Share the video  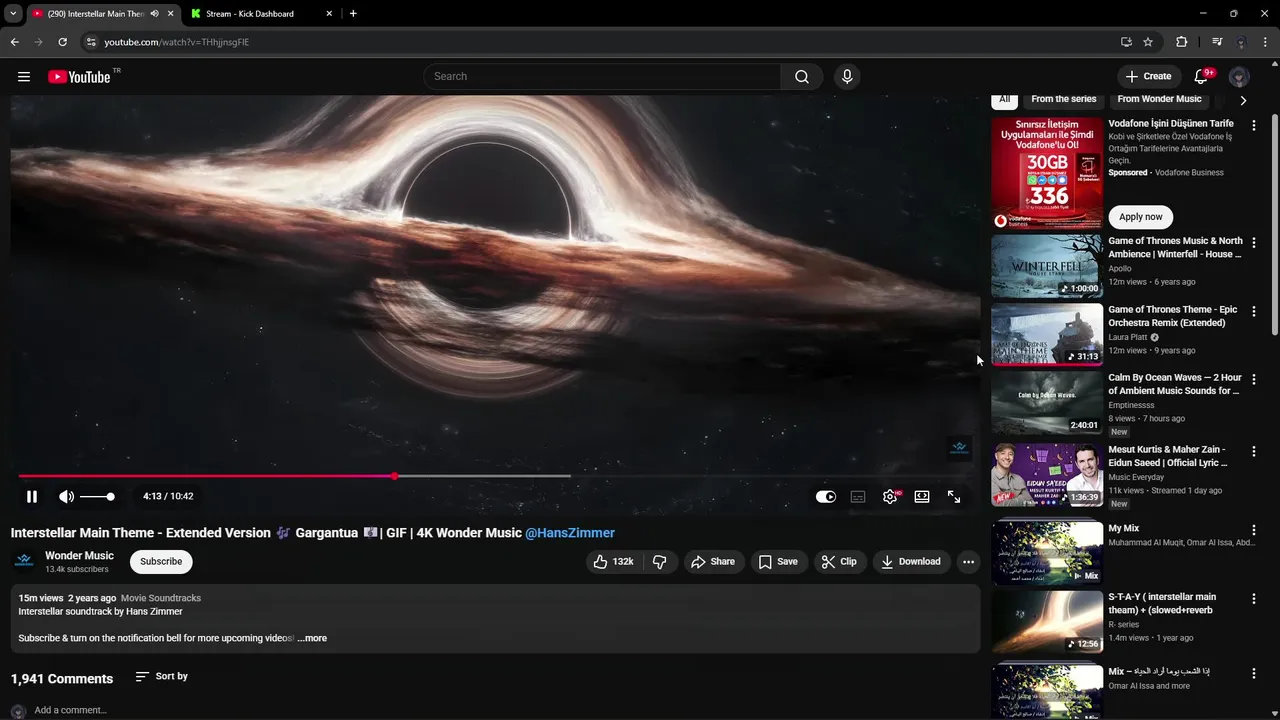[713, 562]
